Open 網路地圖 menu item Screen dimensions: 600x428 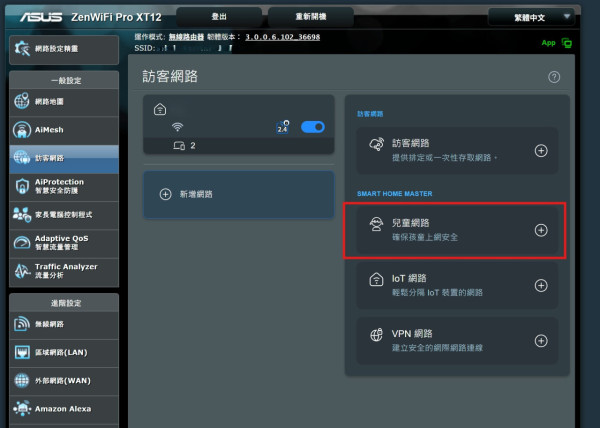[64, 101]
